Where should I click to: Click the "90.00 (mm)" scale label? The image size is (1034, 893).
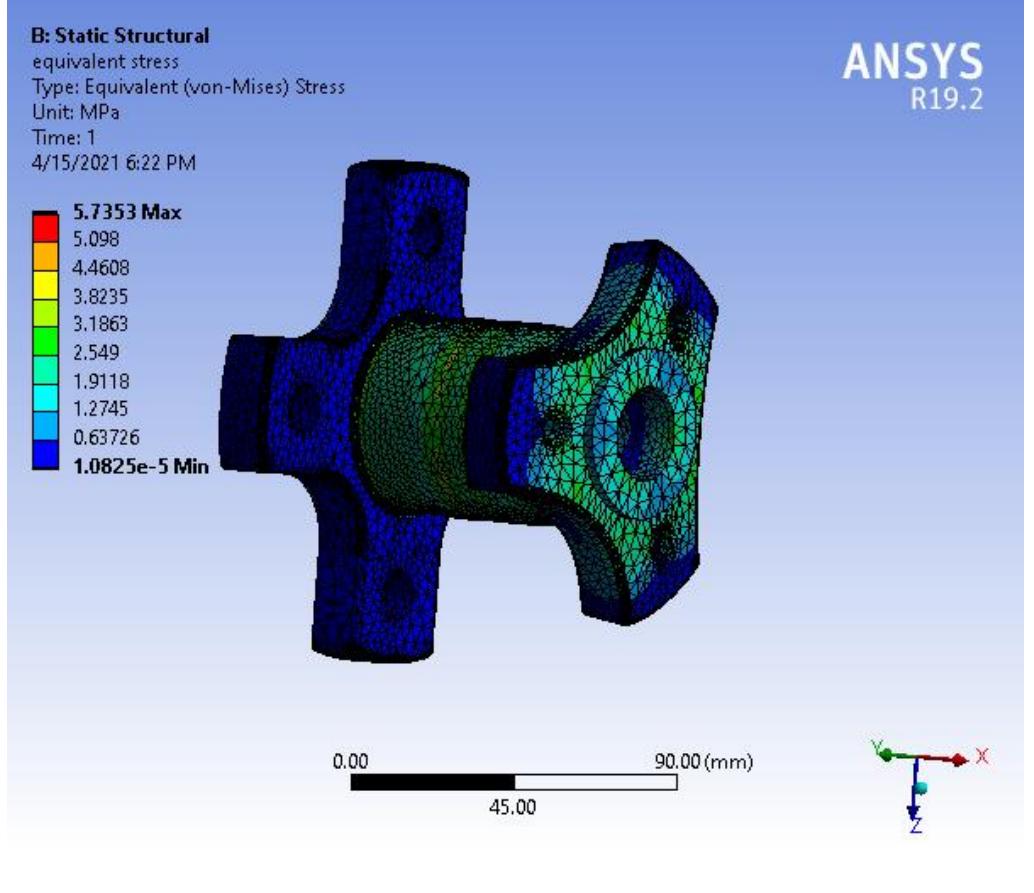pos(702,762)
